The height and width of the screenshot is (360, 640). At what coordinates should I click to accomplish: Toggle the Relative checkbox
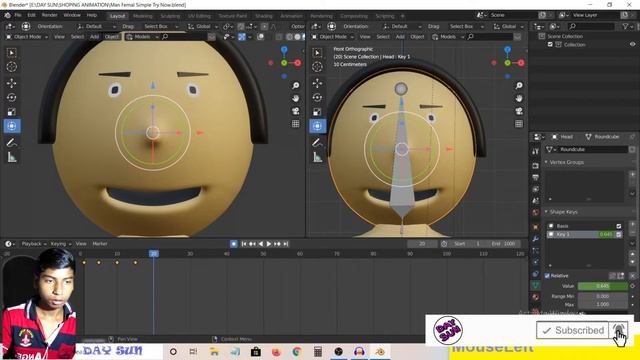(547, 276)
